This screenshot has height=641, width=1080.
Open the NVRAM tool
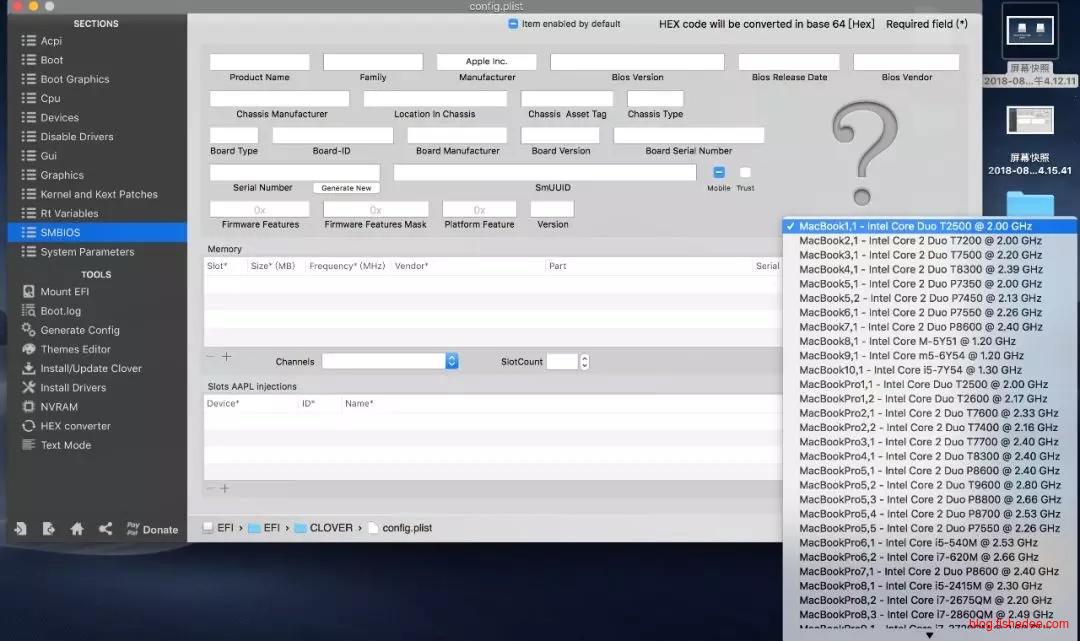click(59, 407)
